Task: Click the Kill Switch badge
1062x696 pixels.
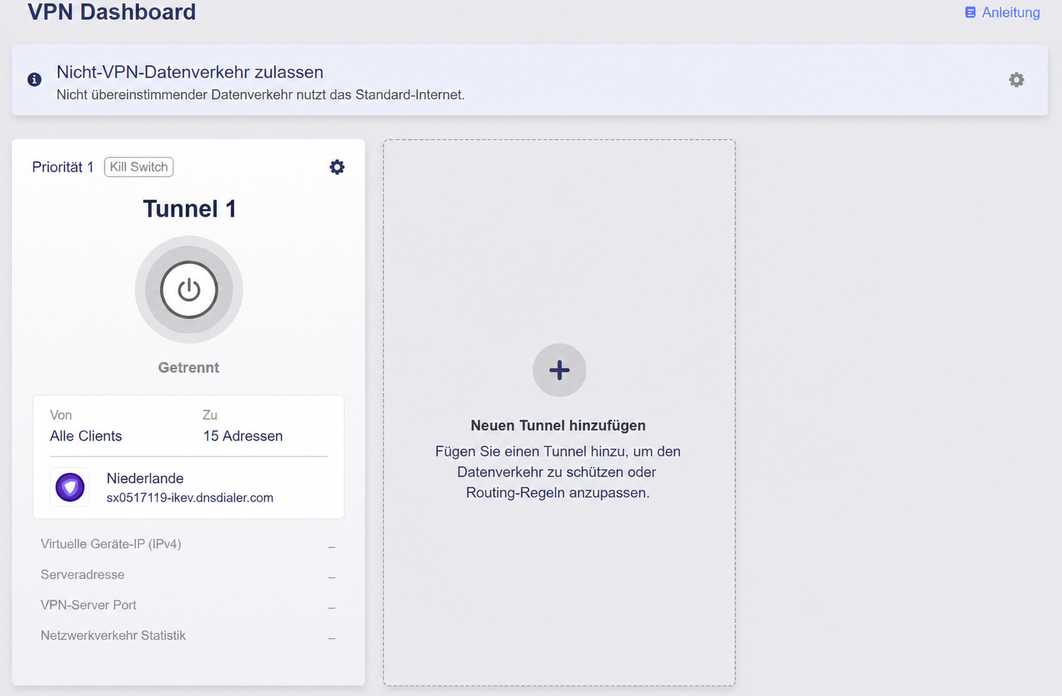Action: pos(139,167)
